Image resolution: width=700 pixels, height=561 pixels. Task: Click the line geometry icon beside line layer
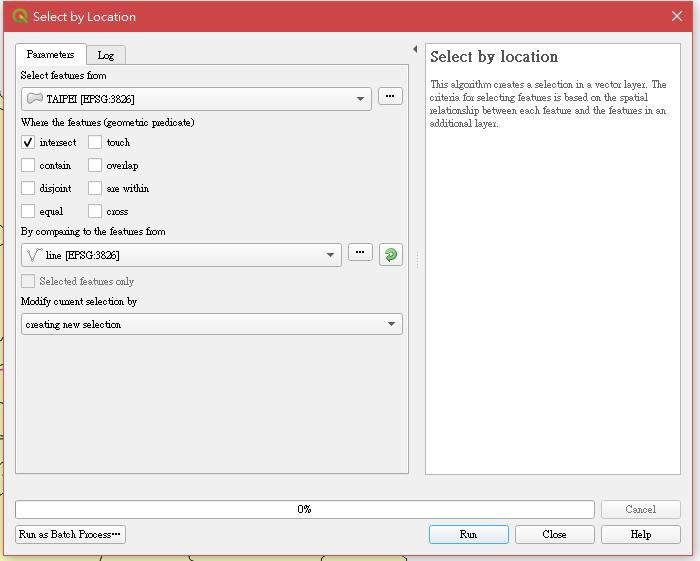(34, 255)
